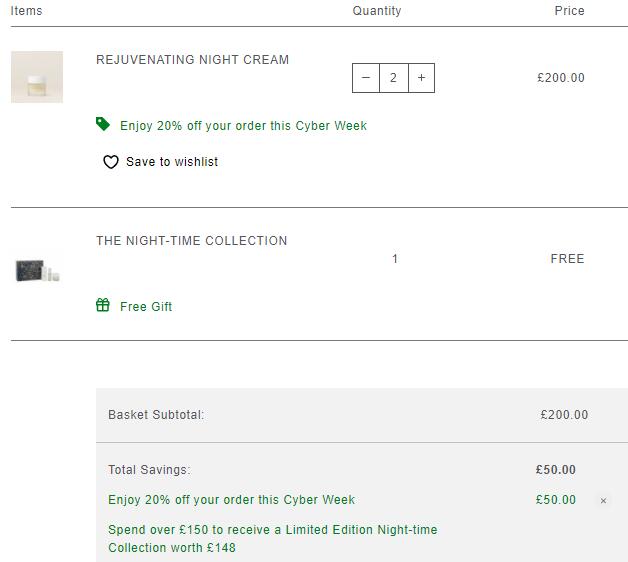Viewport: 628px width, 562px height.
Task: Click the green gift box icon
Action: 103,305
